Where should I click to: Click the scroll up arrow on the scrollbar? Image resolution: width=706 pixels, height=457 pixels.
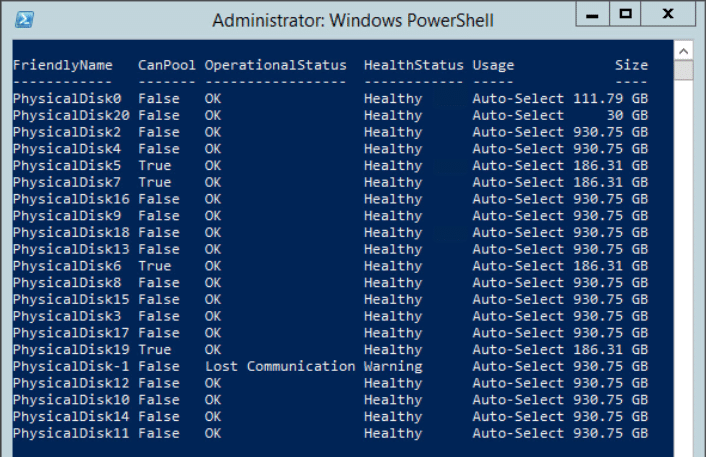[x=683, y=51]
